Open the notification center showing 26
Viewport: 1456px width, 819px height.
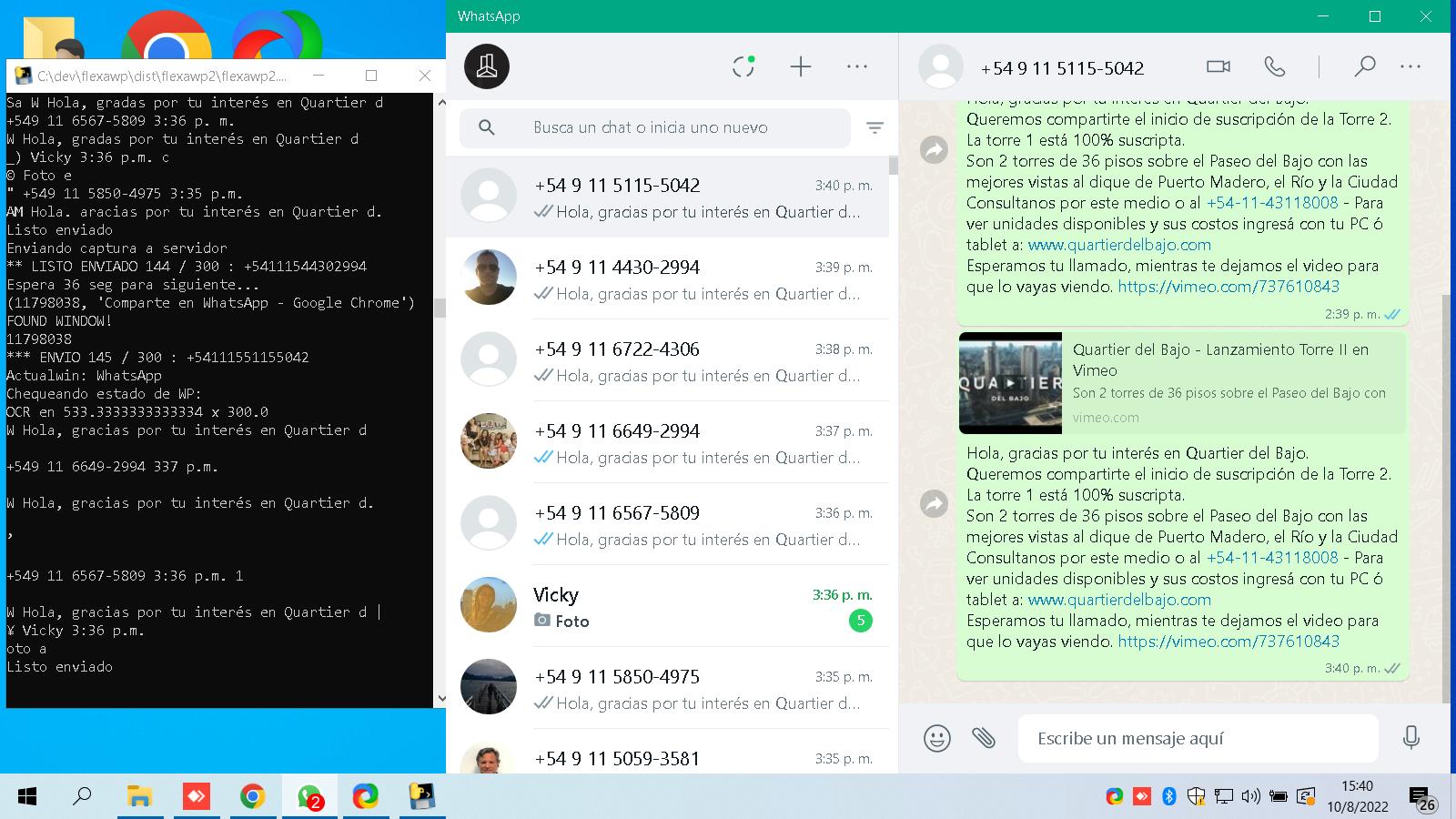1421,799
